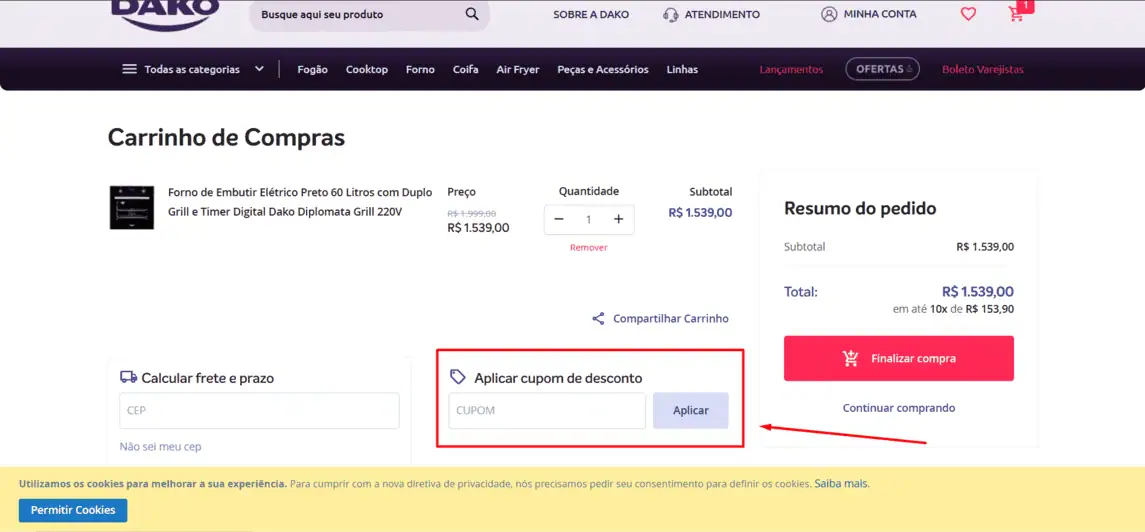Click the search magnifier icon
The width and height of the screenshot is (1145, 532).
[x=472, y=14]
